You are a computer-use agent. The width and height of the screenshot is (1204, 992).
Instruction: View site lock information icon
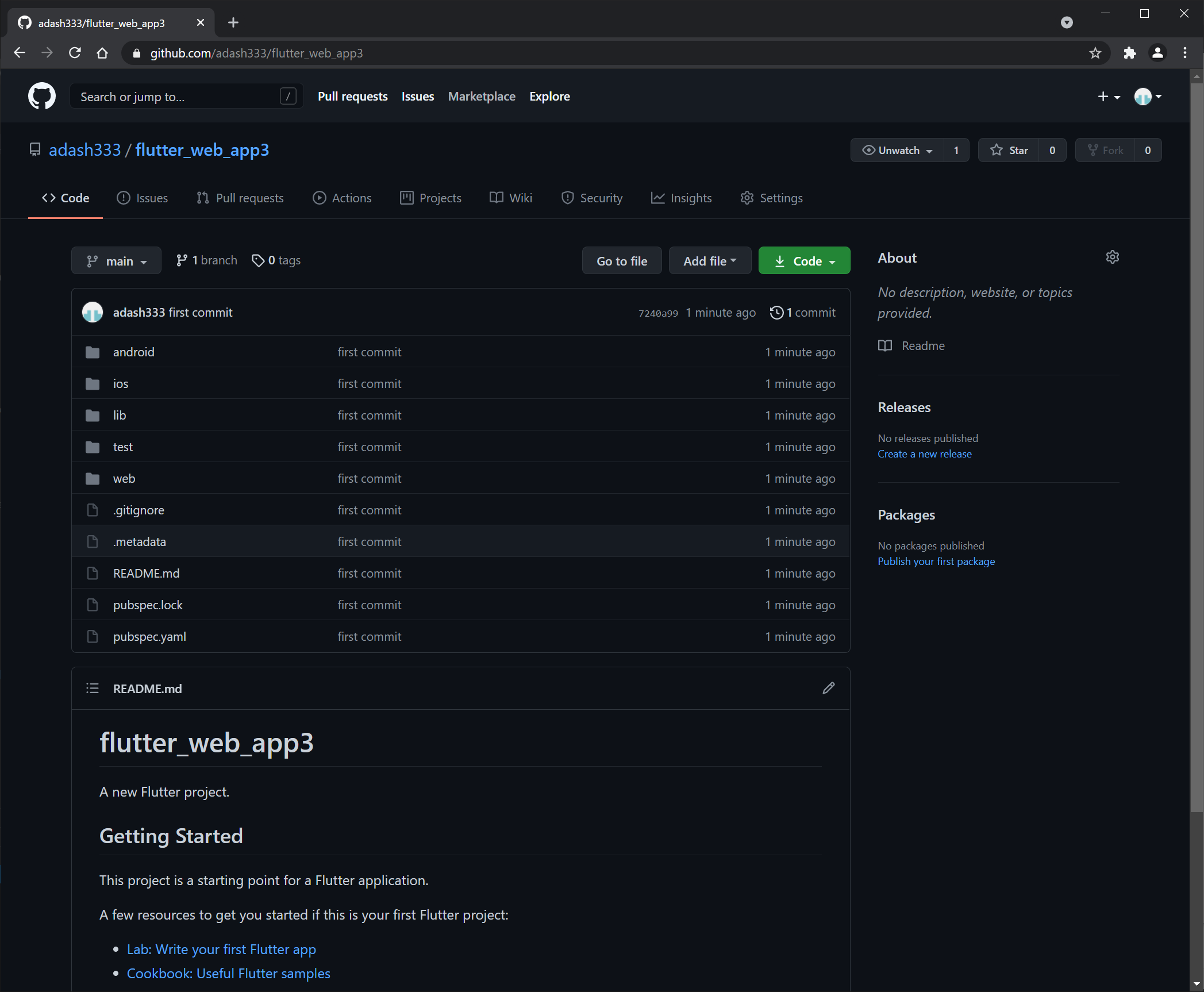point(136,53)
